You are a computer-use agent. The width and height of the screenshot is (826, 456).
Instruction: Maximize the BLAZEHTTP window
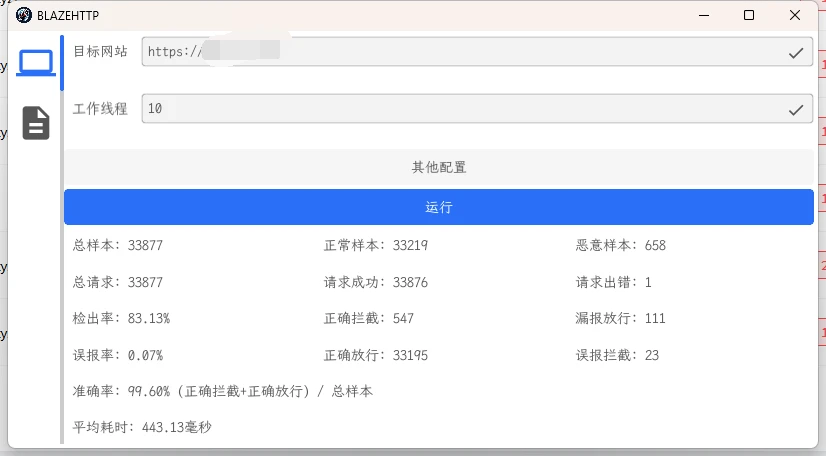pyautogui.click(x=750, y=15)
